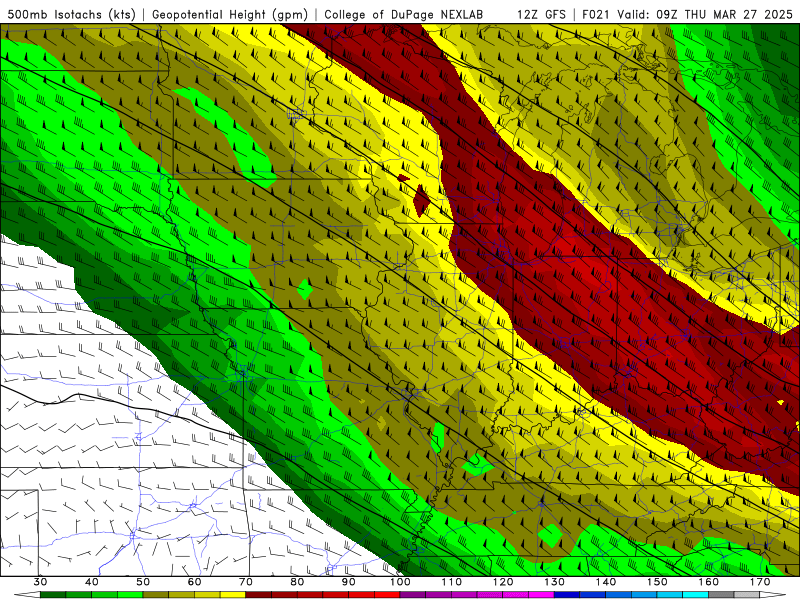Click the 'Geopotential Height (gpm)' title text
The image size is (800, 600).
click(230, 15)
